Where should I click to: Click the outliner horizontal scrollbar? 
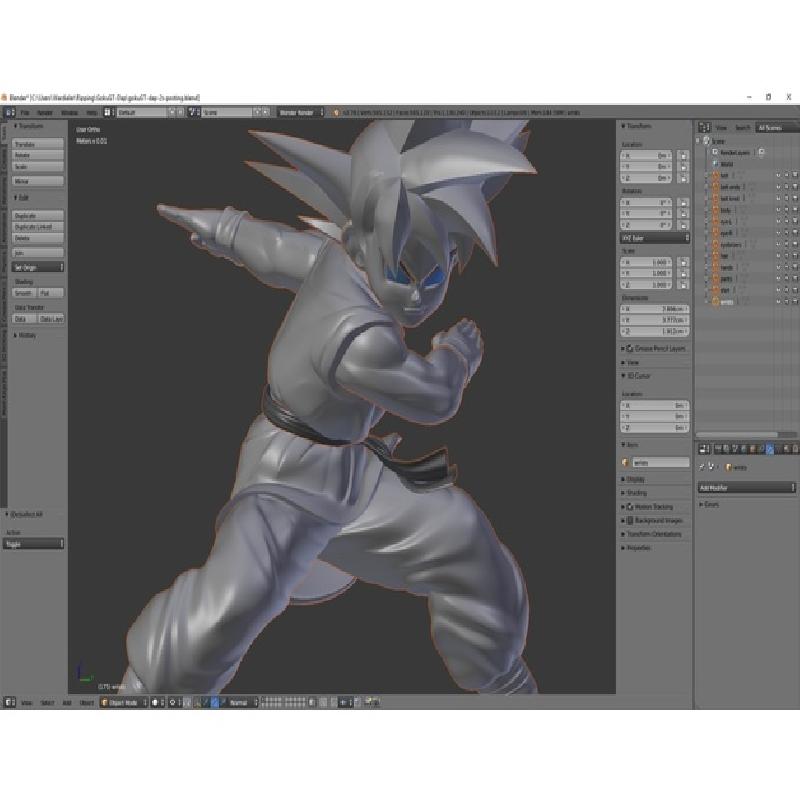point(737,435)
